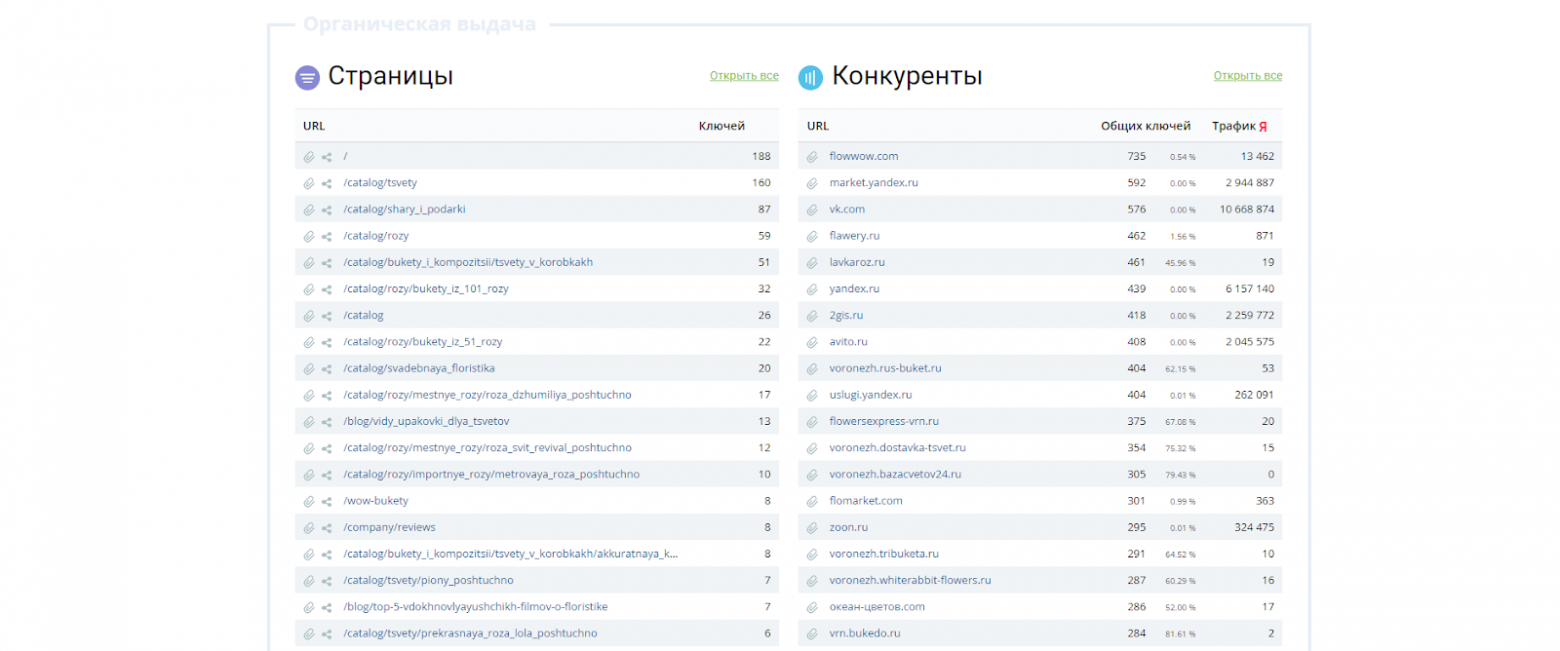Screen dimensions: 1560x651
Task: Click the paperclip icon for the tsvety_v_korobkakh row
Action: click(309, 263)
